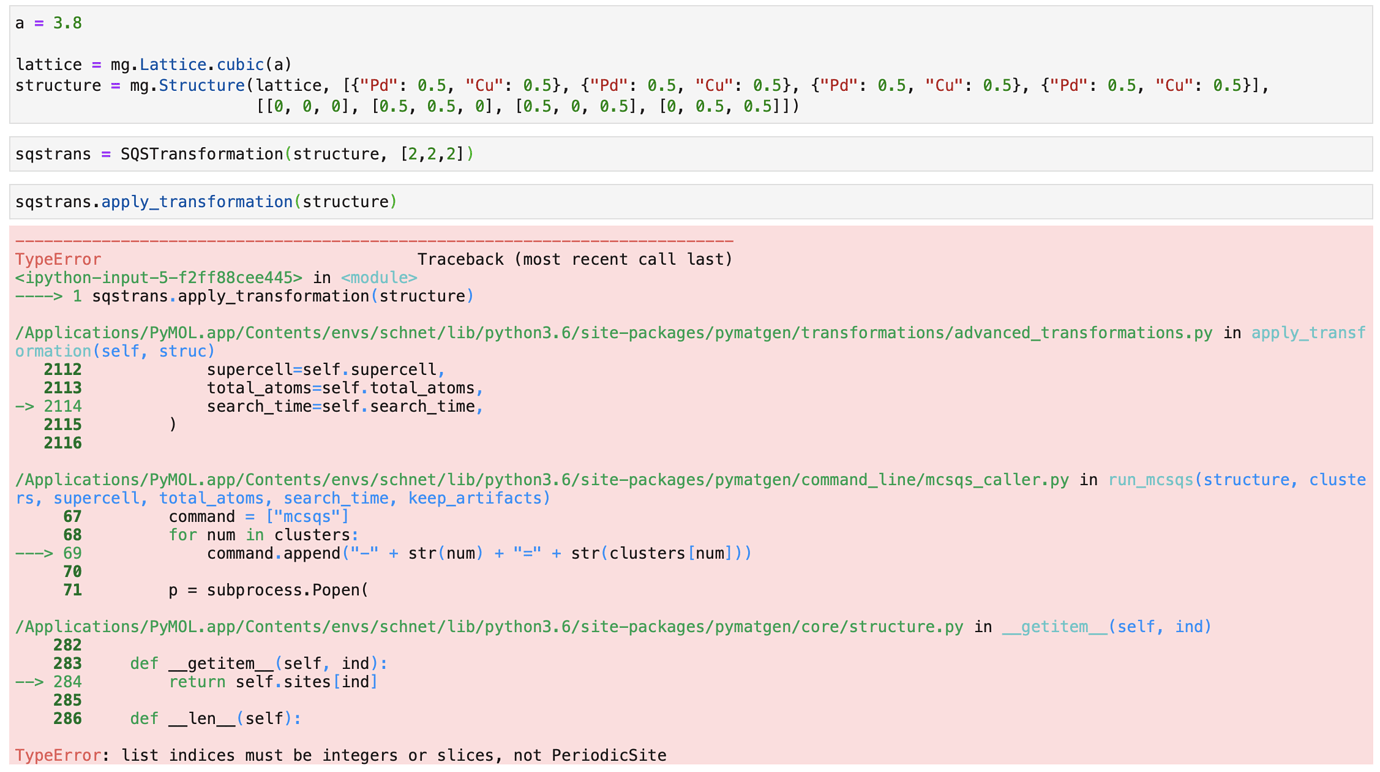Click the mcsqs_caller.py file path

(x=541, y=480)
